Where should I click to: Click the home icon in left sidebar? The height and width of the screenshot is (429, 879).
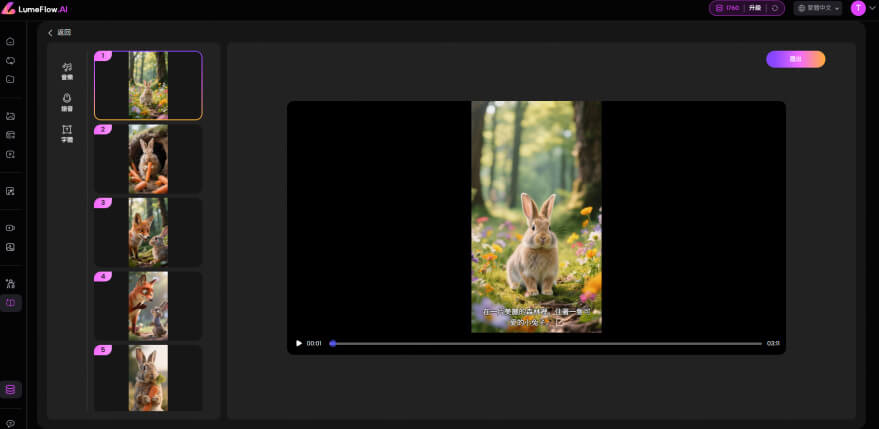click(10, 42)
